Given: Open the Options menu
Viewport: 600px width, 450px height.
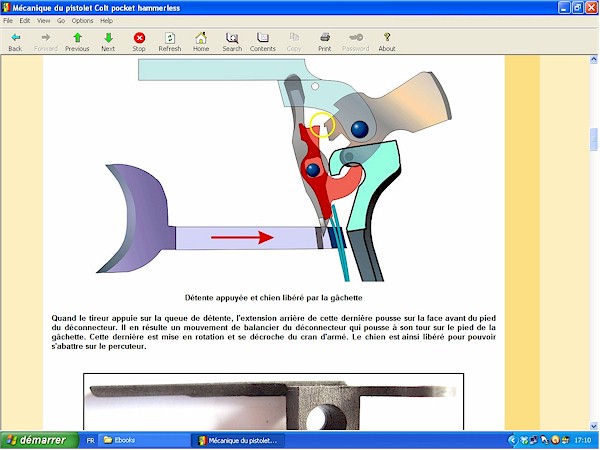Looking at the screenshot, I should click(82, 21).
